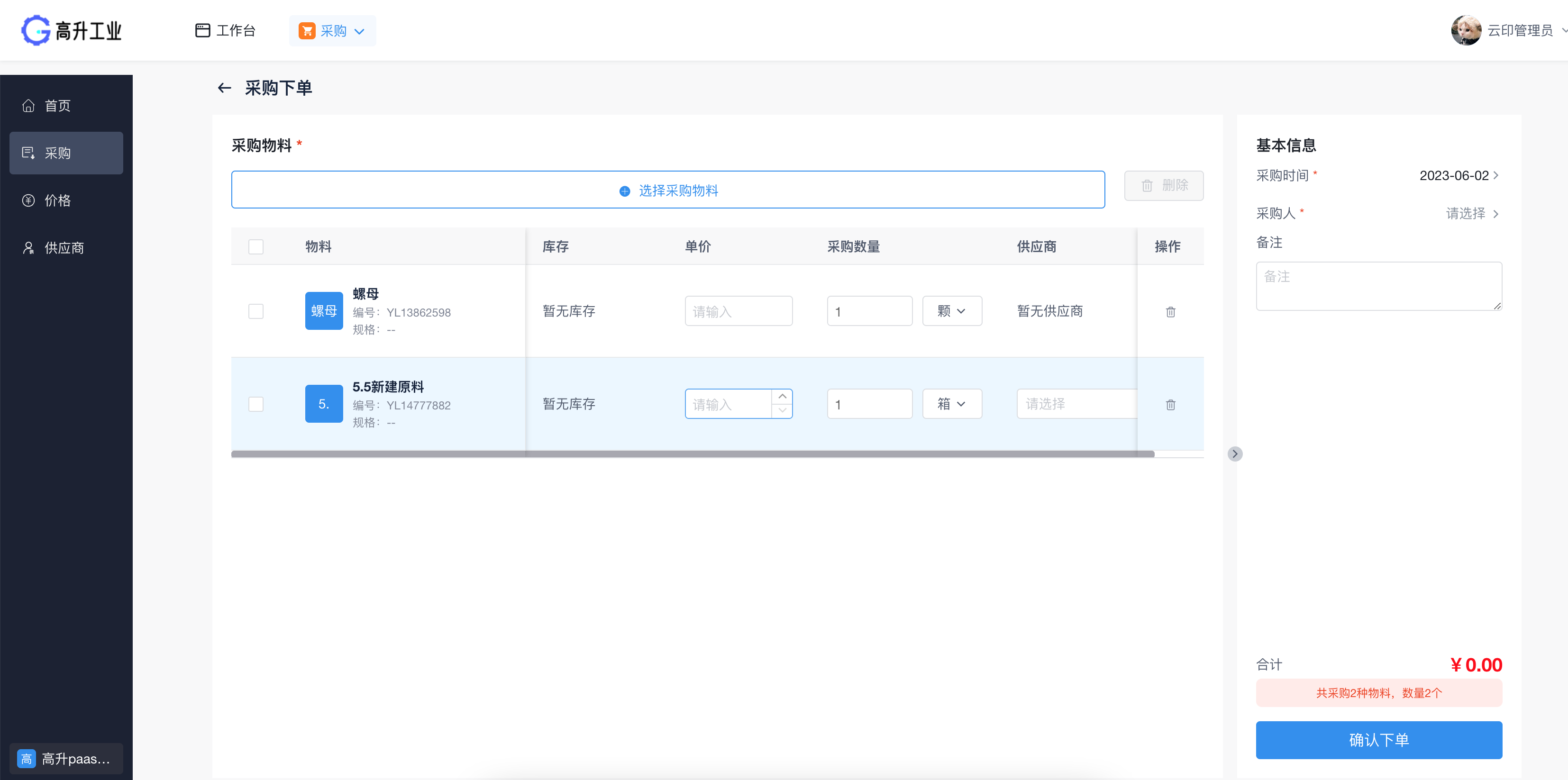Click the horizontal table scrollbar
Screen dimensions: 1568x780
click(x=693, y=454)
